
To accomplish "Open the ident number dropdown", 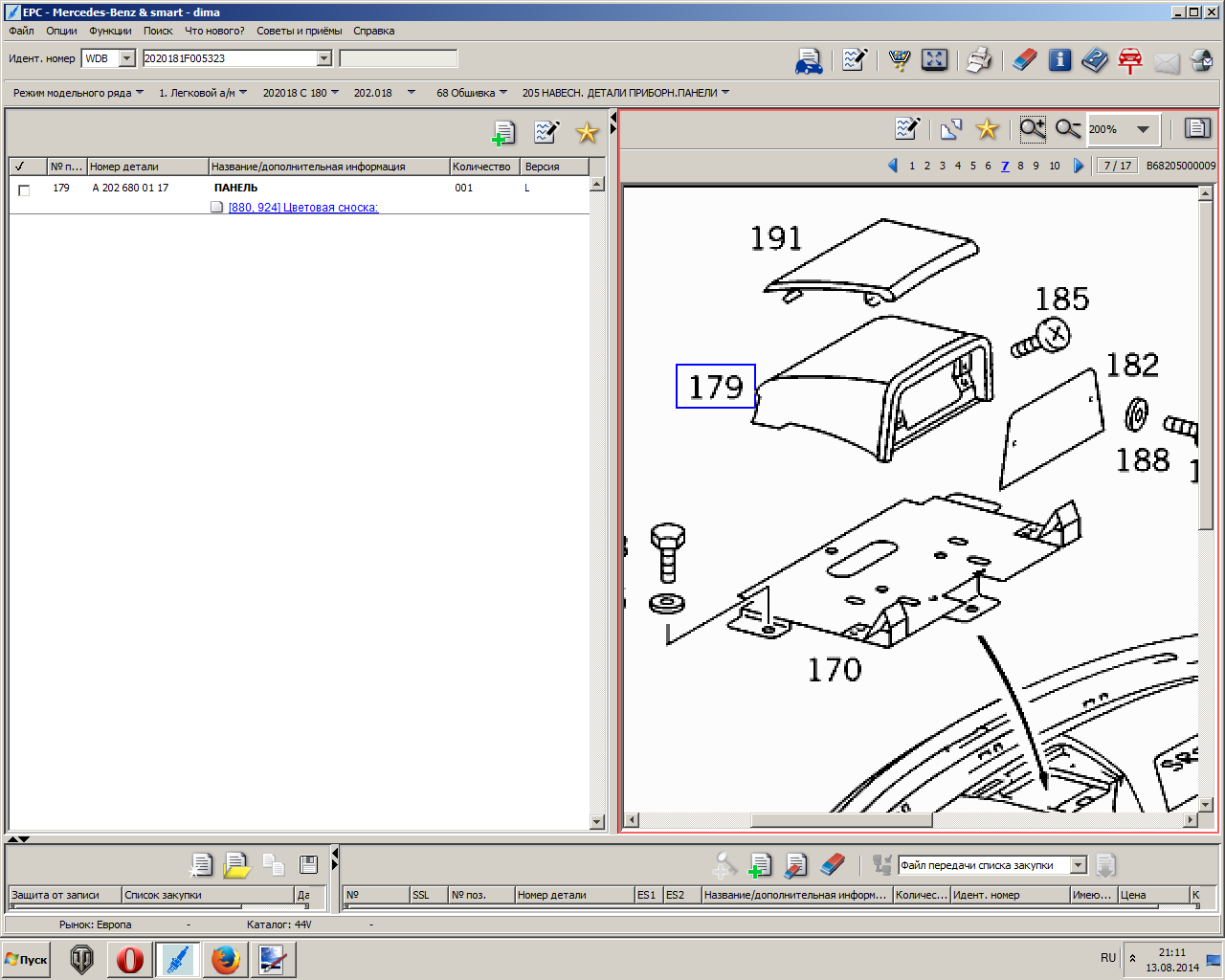I will point(323,58).
